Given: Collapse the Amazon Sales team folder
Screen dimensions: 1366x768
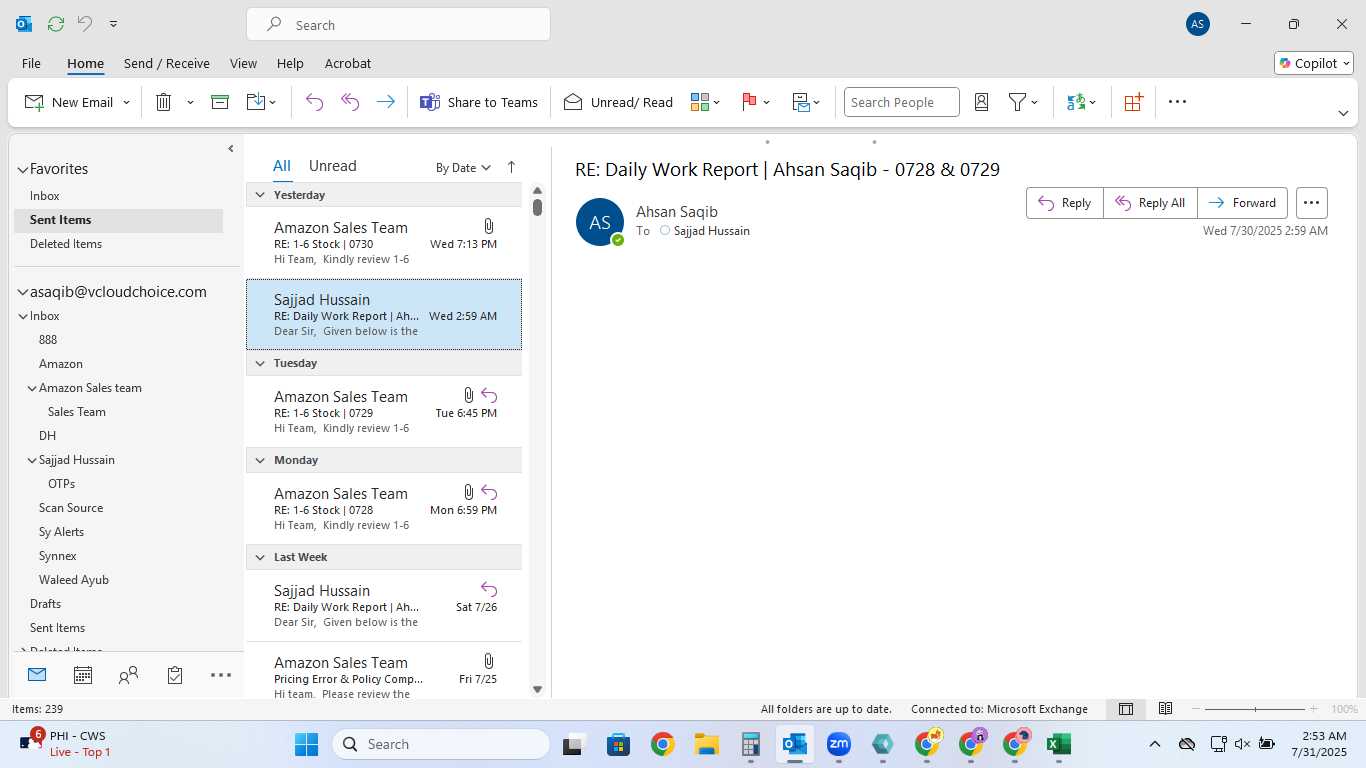Looking at the screenshot, I should [32, 388].
